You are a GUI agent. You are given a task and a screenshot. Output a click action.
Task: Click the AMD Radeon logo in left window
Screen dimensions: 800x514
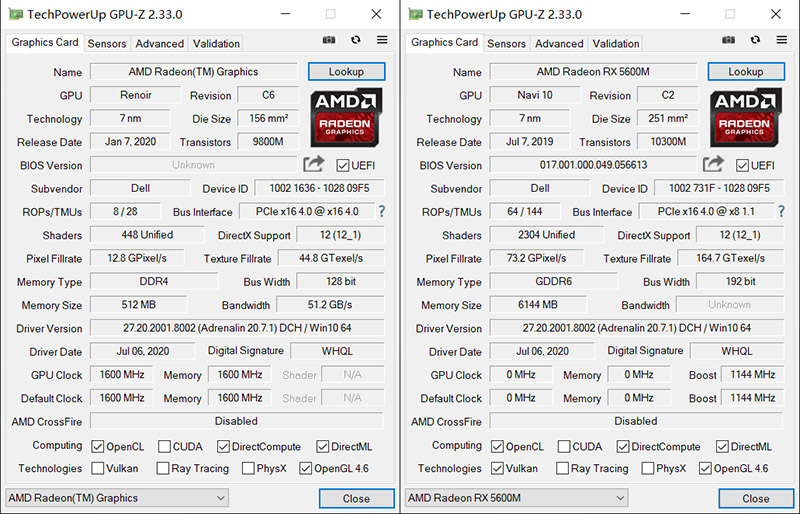(346, 117)
